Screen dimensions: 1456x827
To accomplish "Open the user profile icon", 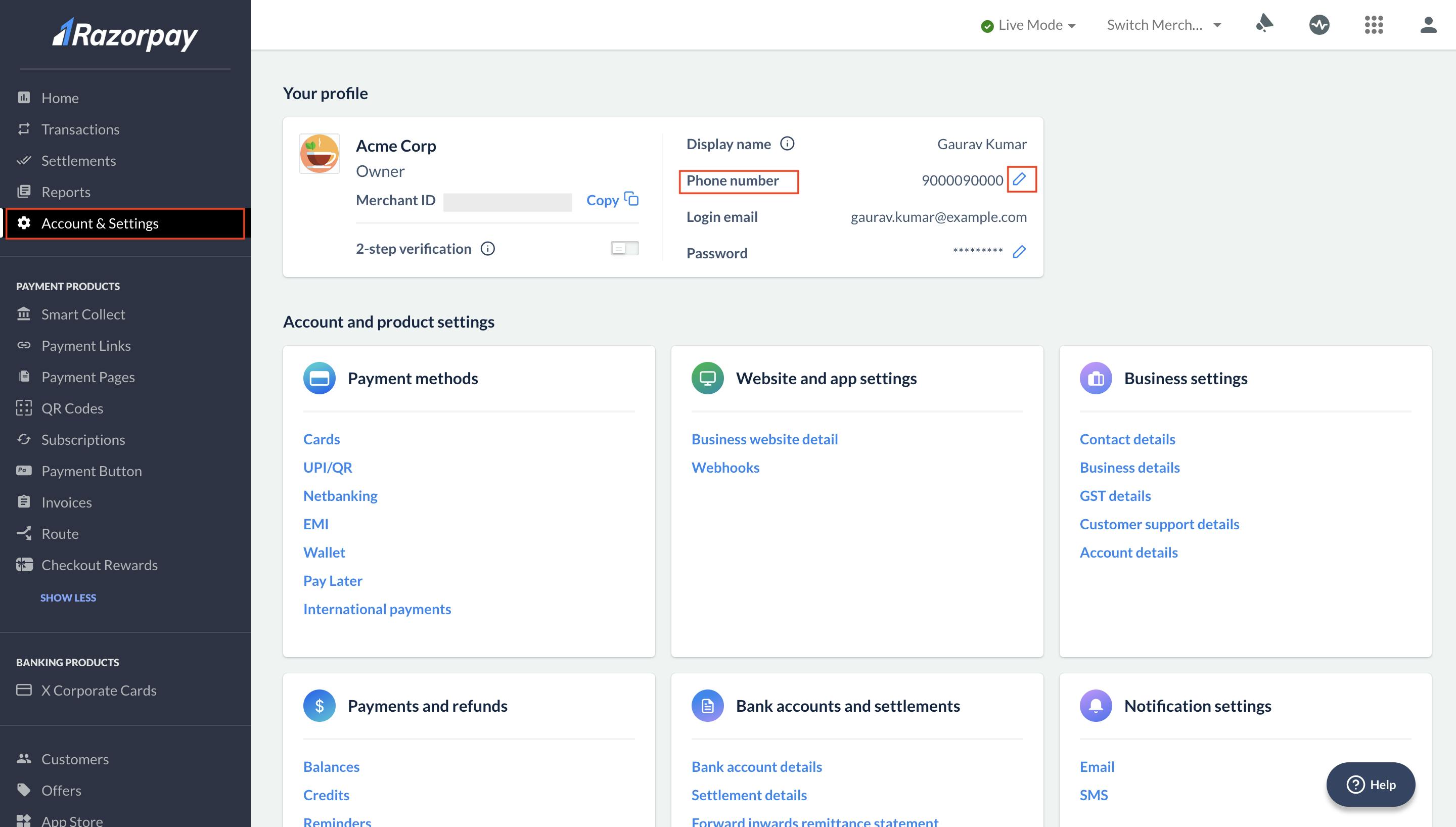I will coord(1428,25).
